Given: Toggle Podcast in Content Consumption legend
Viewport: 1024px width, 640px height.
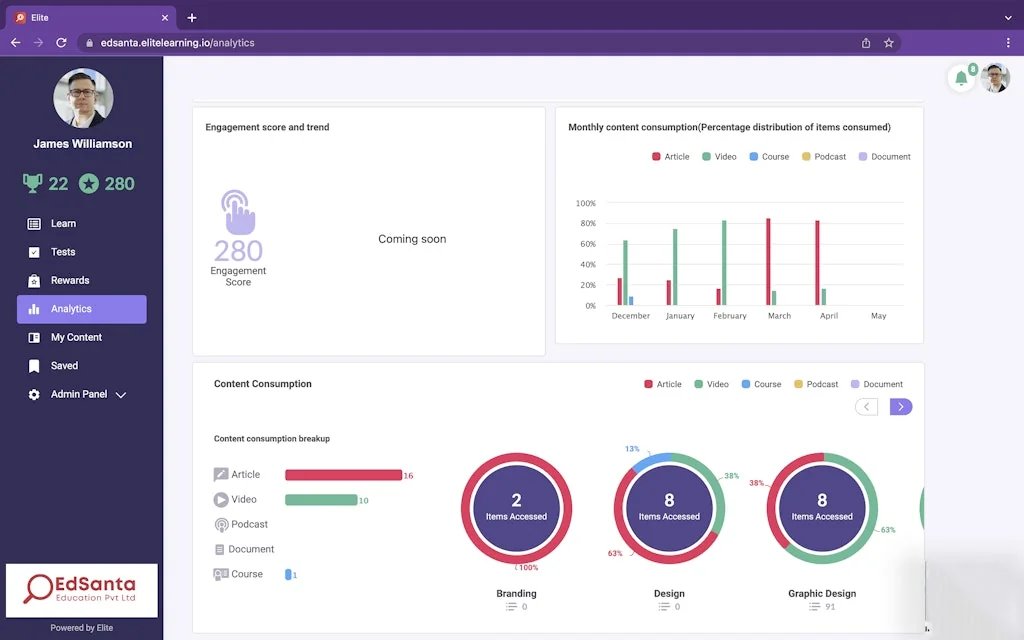Looking at the screenshot, I should pos(815,384).
